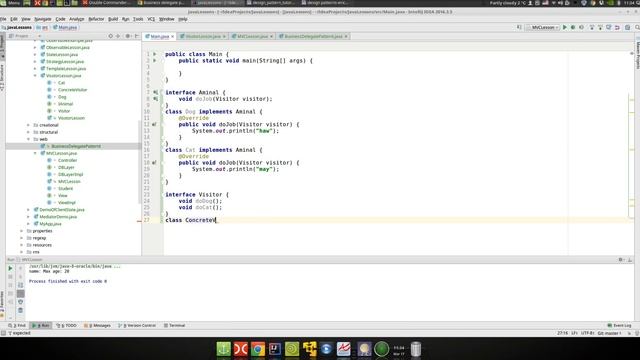Select DBLayerImpl in project tree

tap(70, 174)
